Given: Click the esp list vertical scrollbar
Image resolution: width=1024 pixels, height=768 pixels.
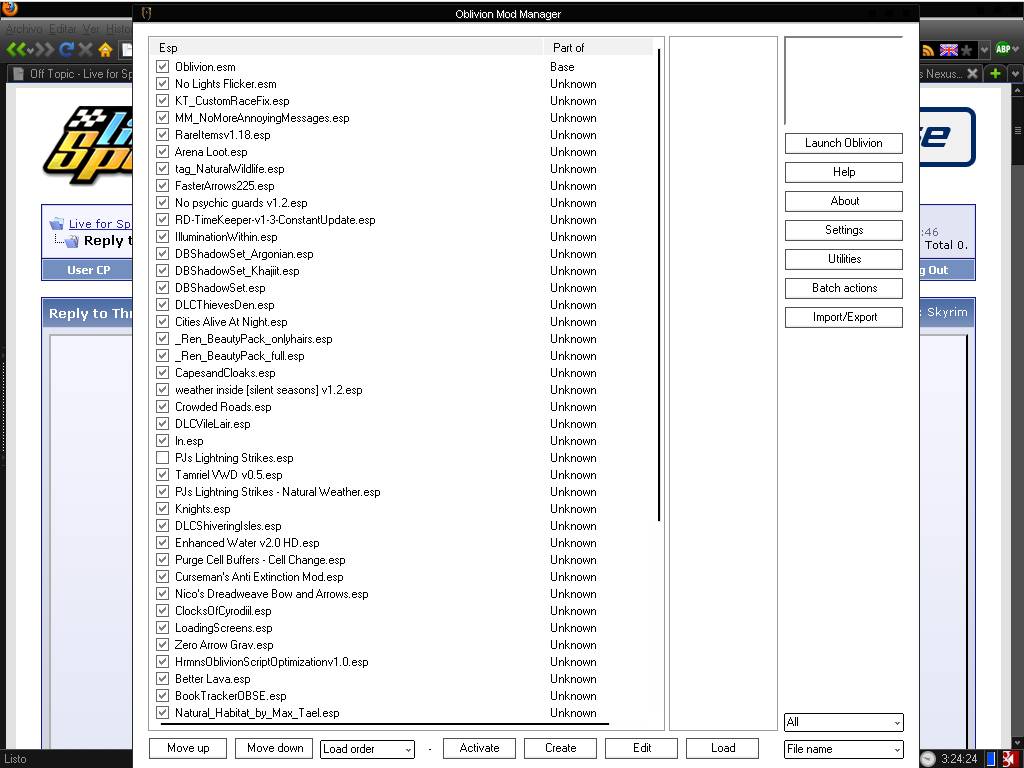Looking at the screenshot, I should click(659, 285).
